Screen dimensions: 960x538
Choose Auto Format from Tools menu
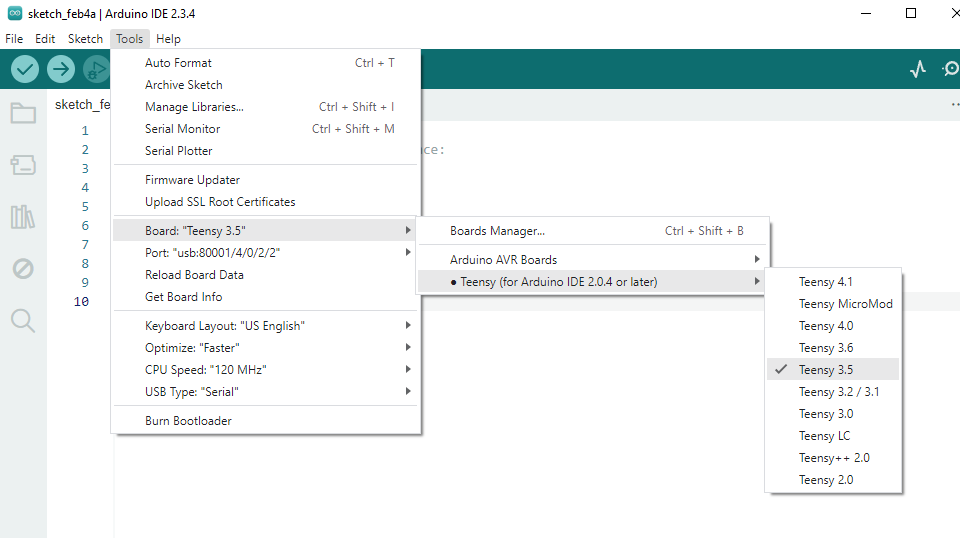point(267,63)
